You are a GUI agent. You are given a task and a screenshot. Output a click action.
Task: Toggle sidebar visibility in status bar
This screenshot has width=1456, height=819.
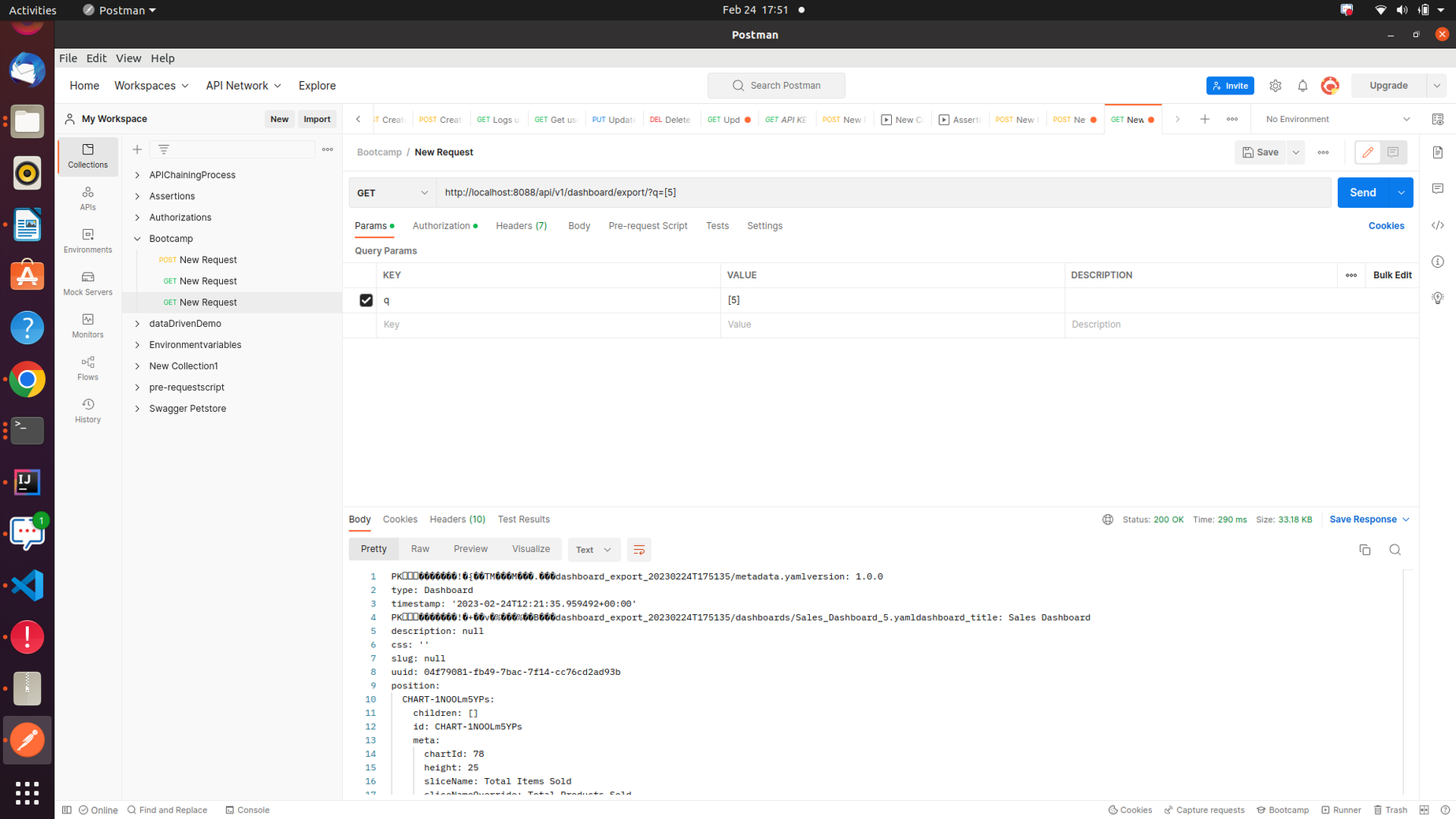[x=67, y=810]
